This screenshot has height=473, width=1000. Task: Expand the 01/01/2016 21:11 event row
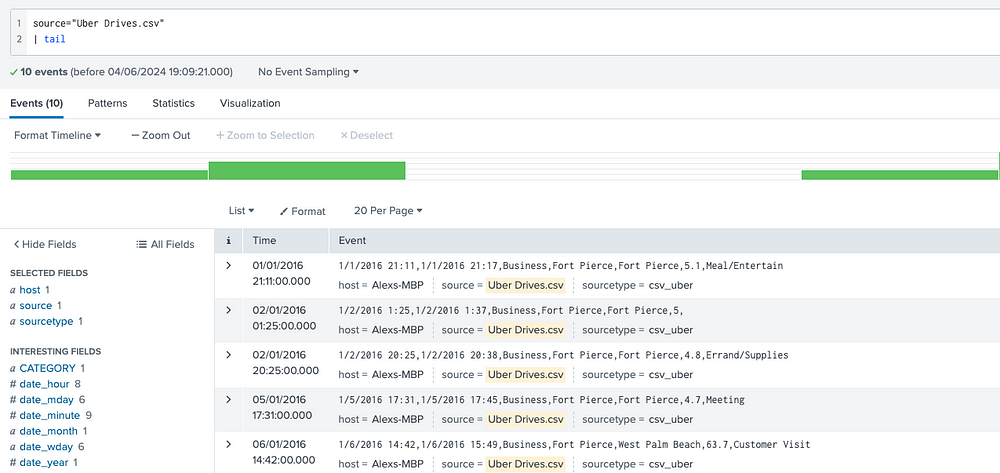[228, 265]
